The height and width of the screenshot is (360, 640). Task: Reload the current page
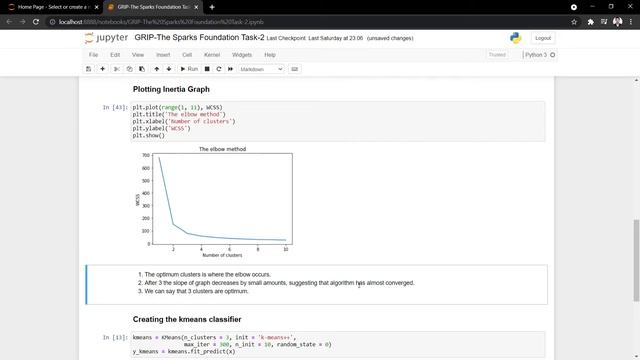(x=36, y=22)
